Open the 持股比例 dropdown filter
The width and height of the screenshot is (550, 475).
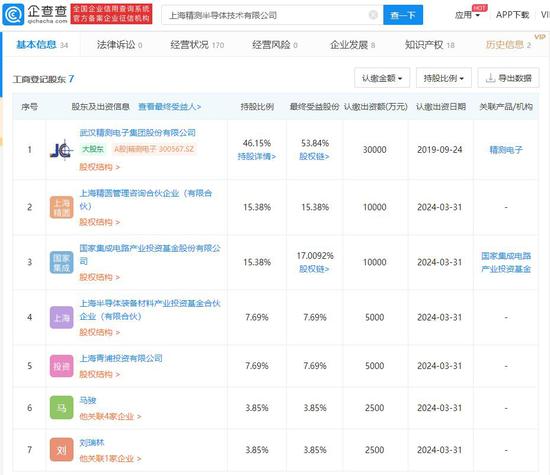click(444, 78)
